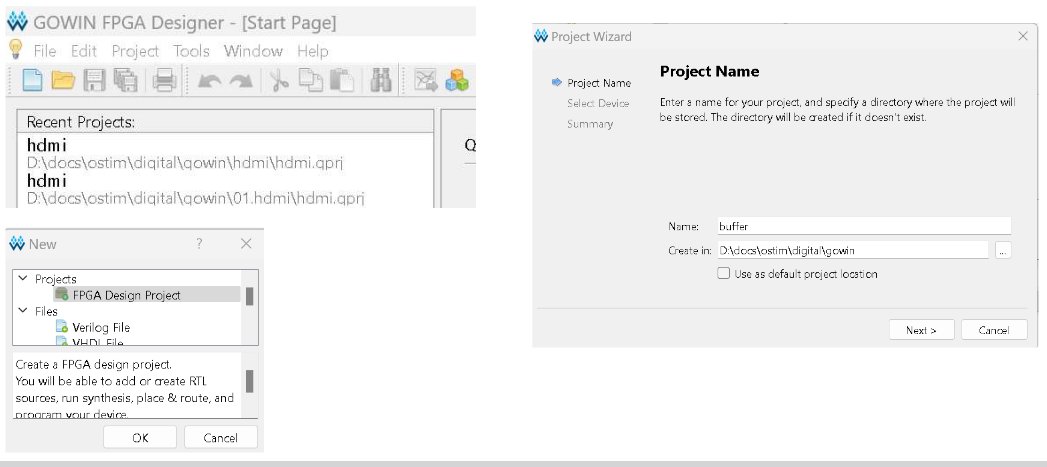Cancel the Project Wizard
Viewport: 1047px width, 467px height.
point(994,330)
